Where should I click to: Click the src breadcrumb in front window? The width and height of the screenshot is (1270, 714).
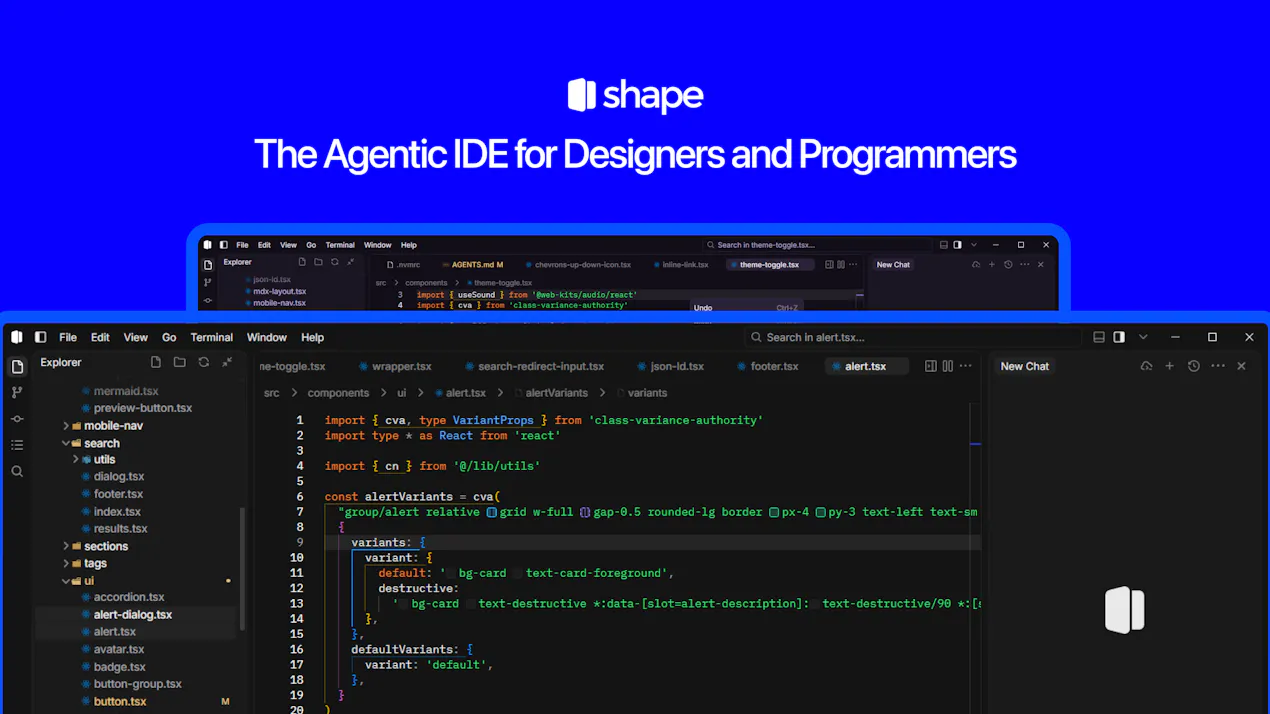click(x=271, y=393)
